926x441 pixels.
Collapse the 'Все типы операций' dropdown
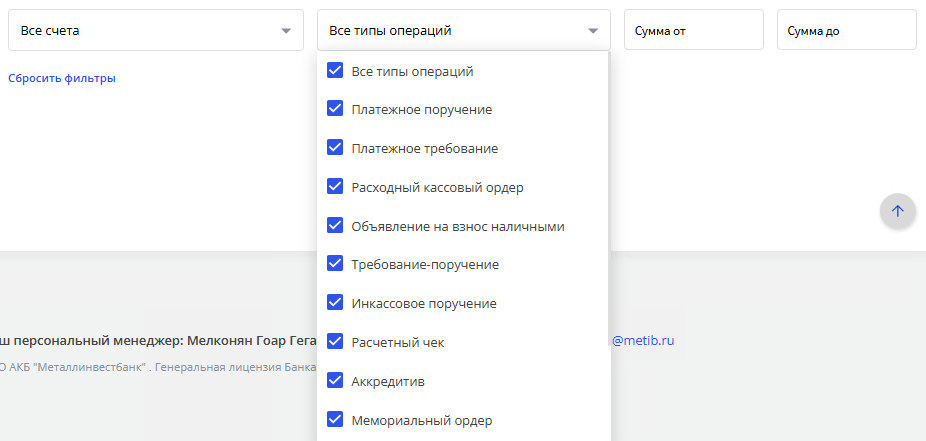[464, 30]
